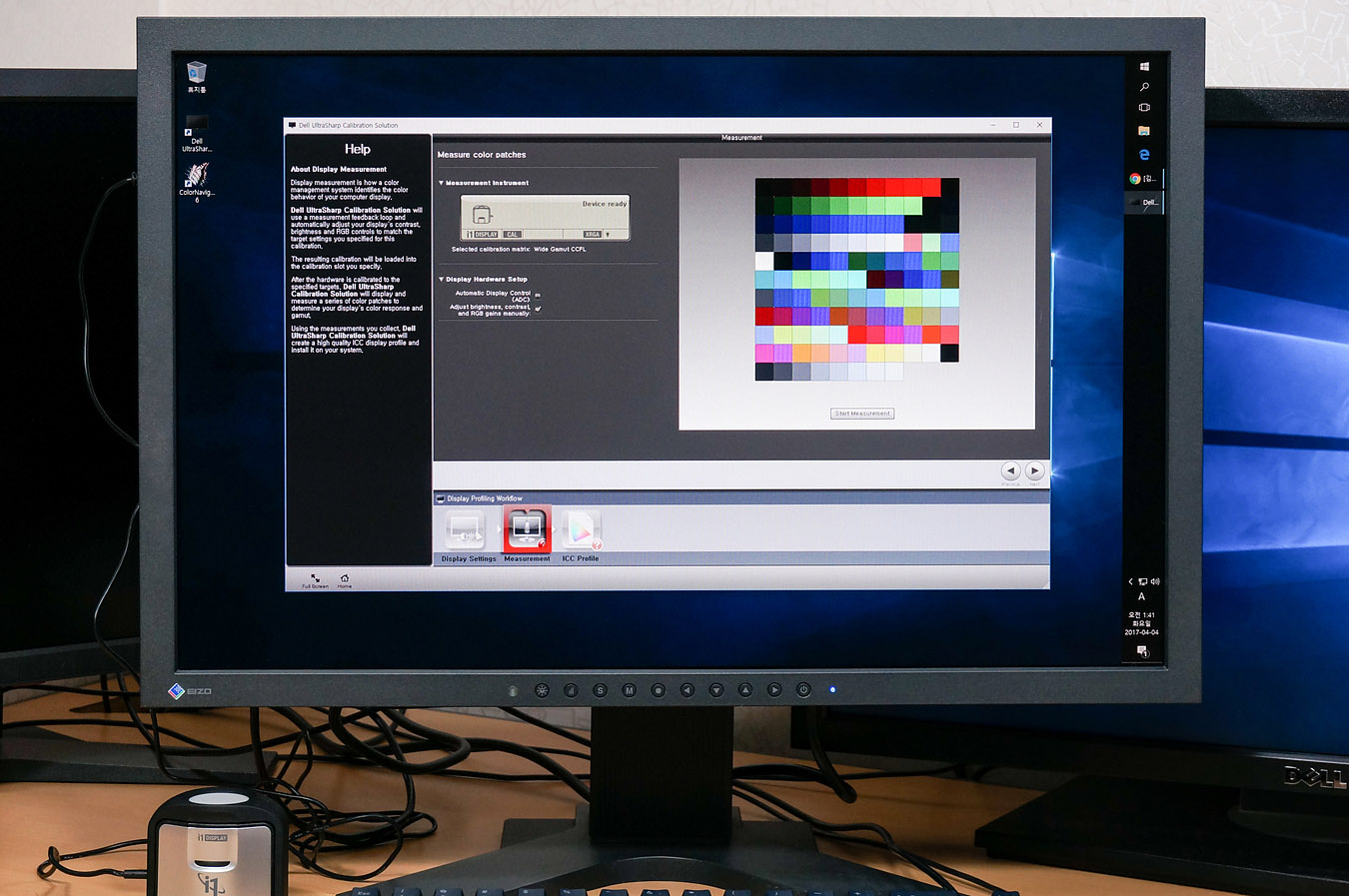This screenshot has height=896, width=1349.
Task: Open the Recycle Bin desktop icon
Action: click(x=197, y=77)
